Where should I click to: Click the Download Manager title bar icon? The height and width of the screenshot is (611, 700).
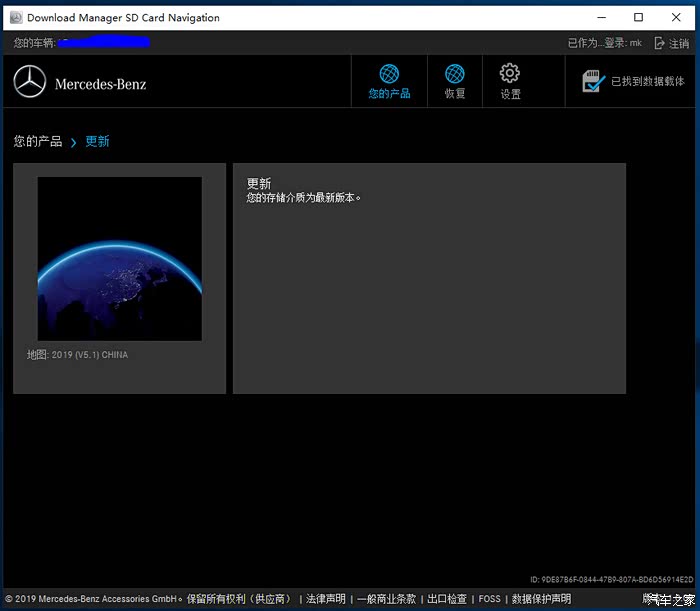[14, 18]
